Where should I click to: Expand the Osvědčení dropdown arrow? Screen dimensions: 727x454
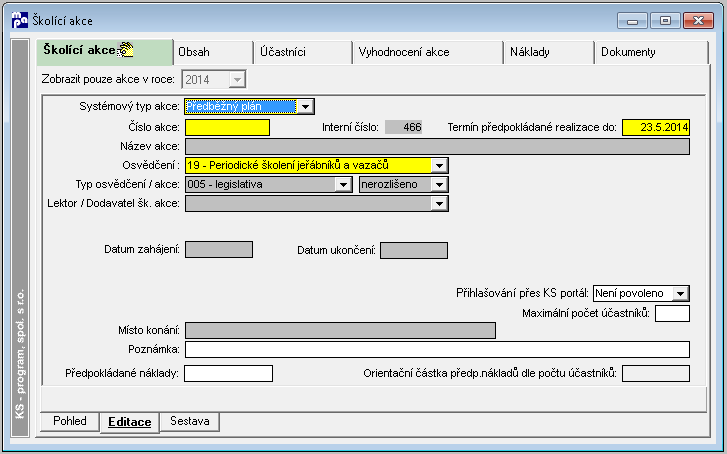pyautogui.click(x=439, y=165)
